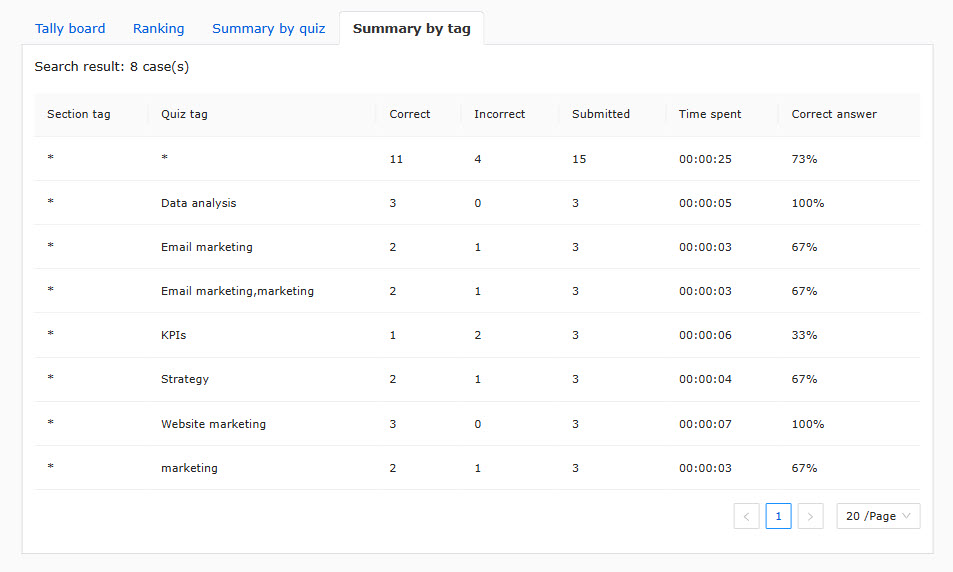Open the 20 /Page size dropdown

(x=878, y=516)
